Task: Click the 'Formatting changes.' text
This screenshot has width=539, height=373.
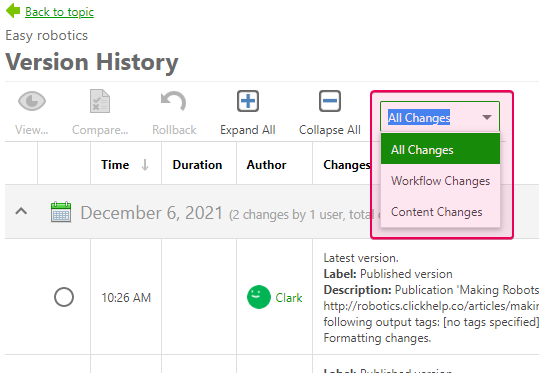Action: click(377, 338)
